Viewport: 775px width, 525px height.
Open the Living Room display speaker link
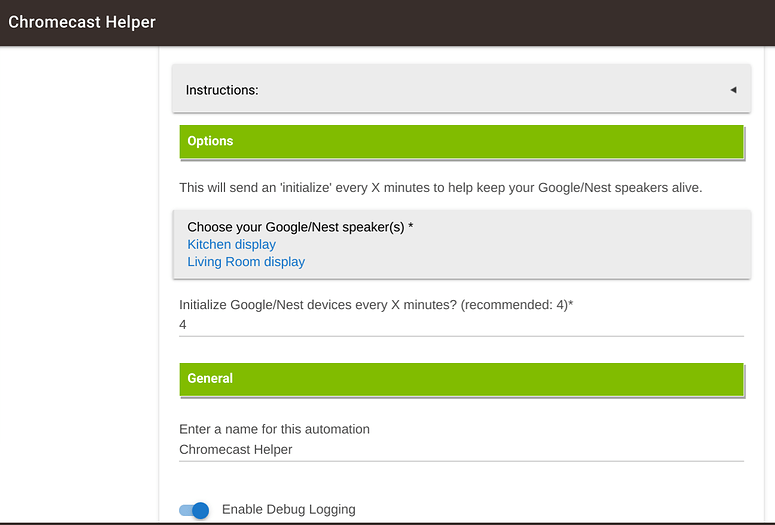click(246, 262)
